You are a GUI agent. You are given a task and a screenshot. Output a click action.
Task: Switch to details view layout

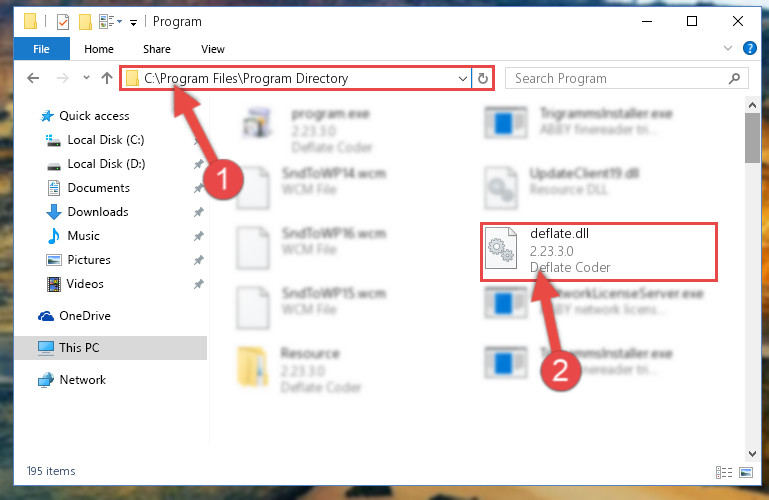(x=724, y=472)
